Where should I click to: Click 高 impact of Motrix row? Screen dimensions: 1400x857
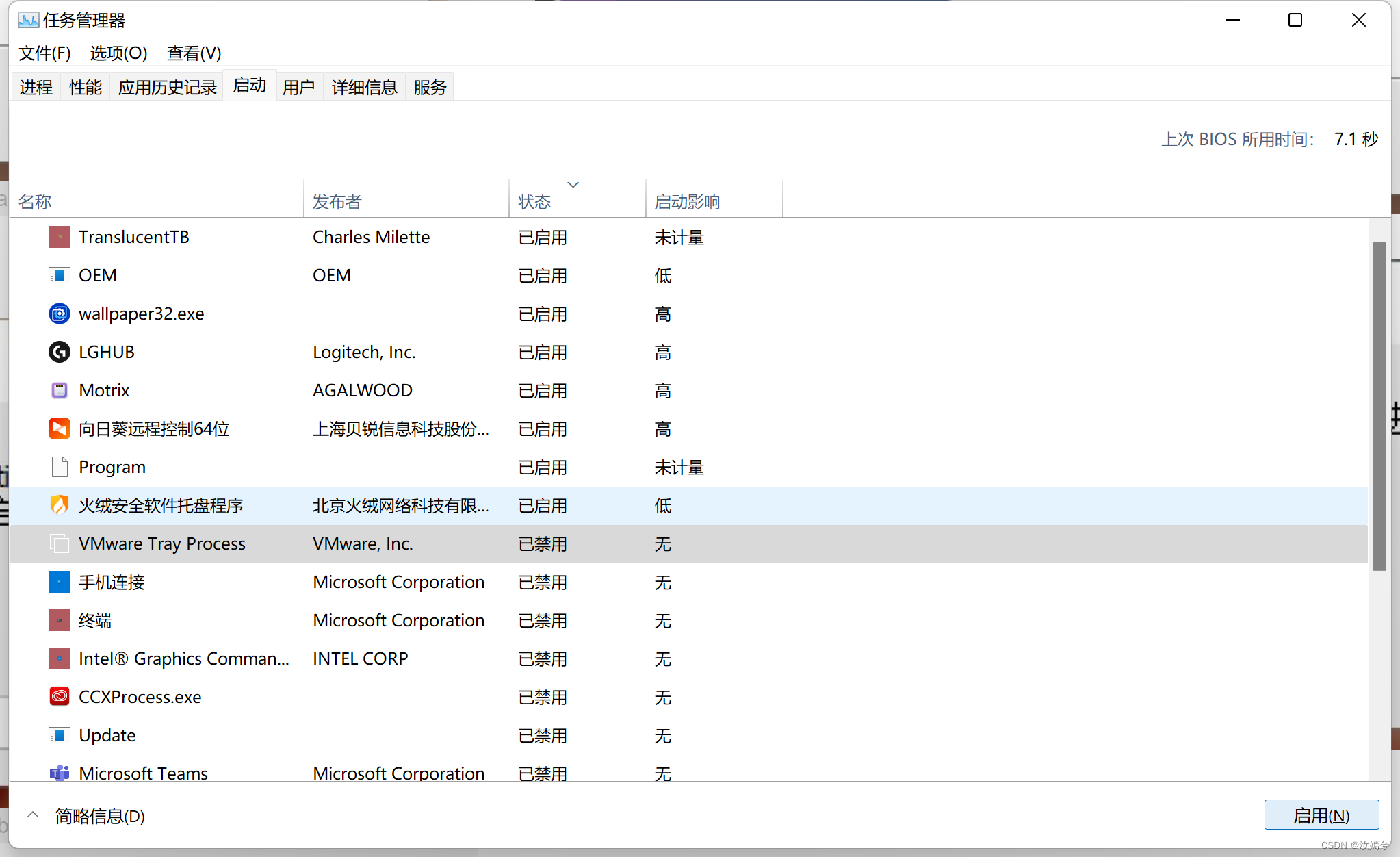(x=663, y=390)
